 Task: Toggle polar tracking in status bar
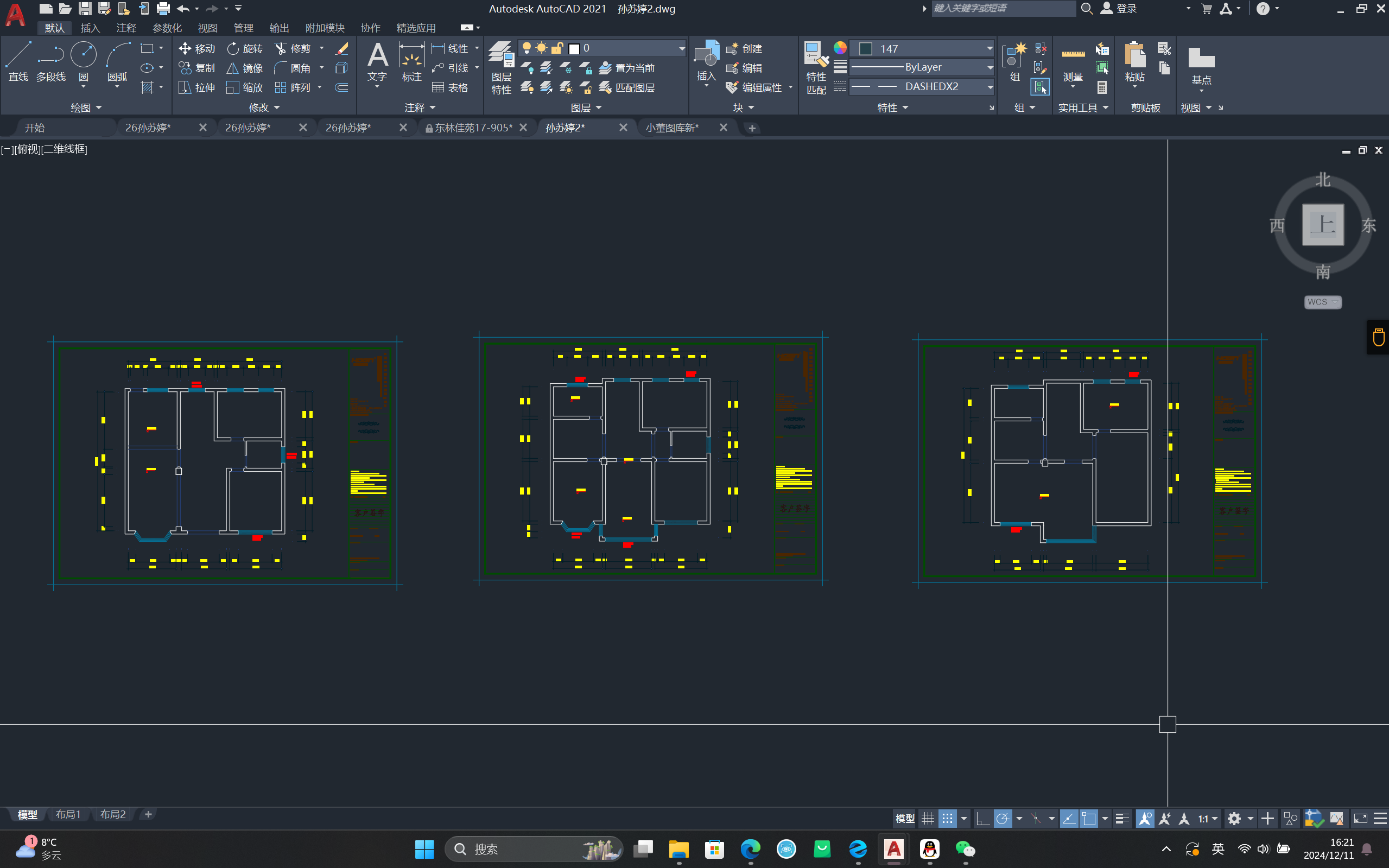pos(1003,819)
